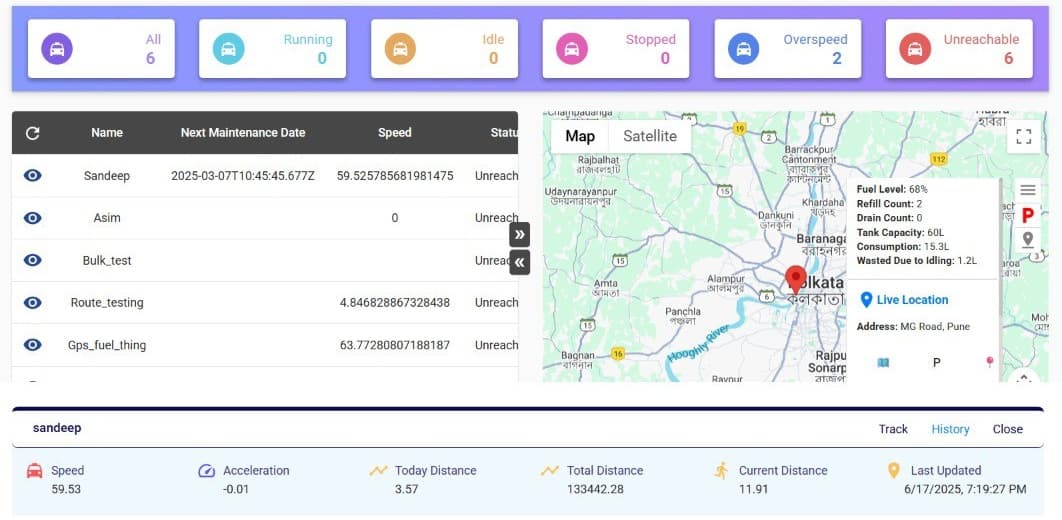The height and width of the screenshot is (520, 1062).
Task: Toggle fullscreen map view
Action: pos(1024,136)
